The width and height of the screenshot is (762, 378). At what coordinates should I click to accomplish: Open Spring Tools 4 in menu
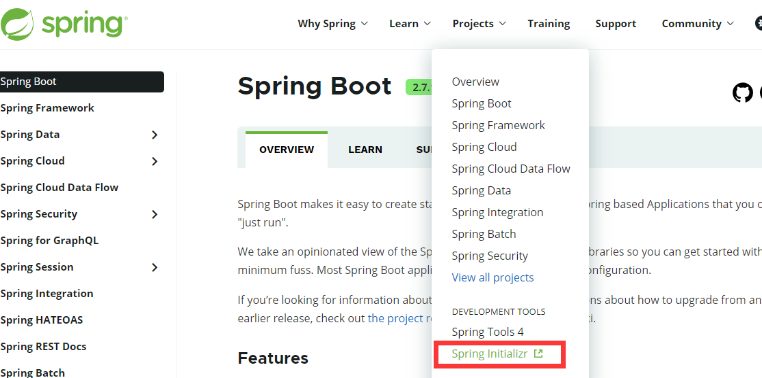(487, 332)
